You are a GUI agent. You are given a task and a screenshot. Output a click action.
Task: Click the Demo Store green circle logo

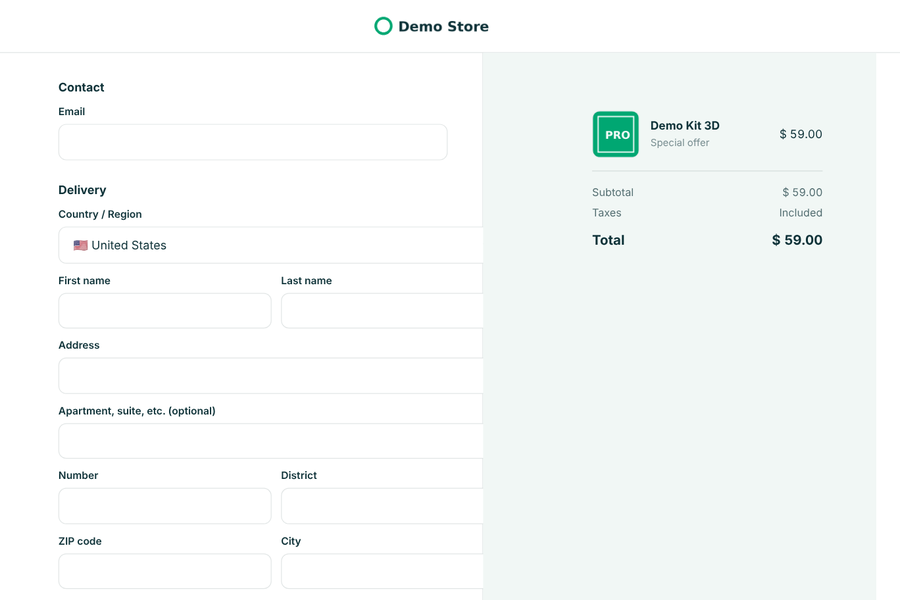(x=383, y=26)
